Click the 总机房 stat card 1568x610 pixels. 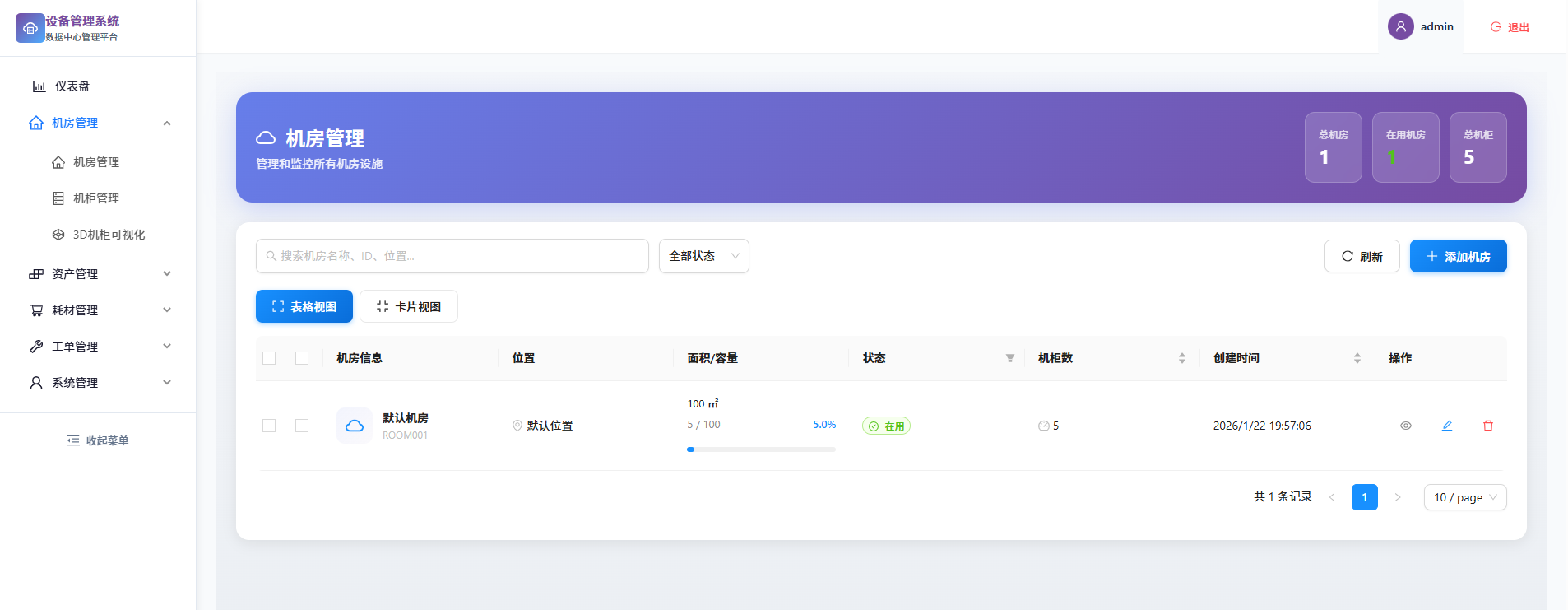[1334, 147]
